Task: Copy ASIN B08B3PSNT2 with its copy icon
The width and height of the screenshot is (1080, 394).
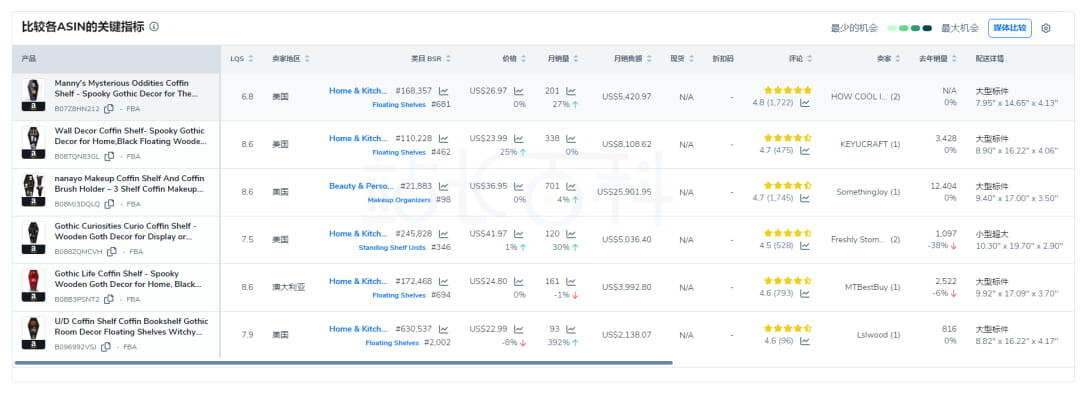Action: 109,299
